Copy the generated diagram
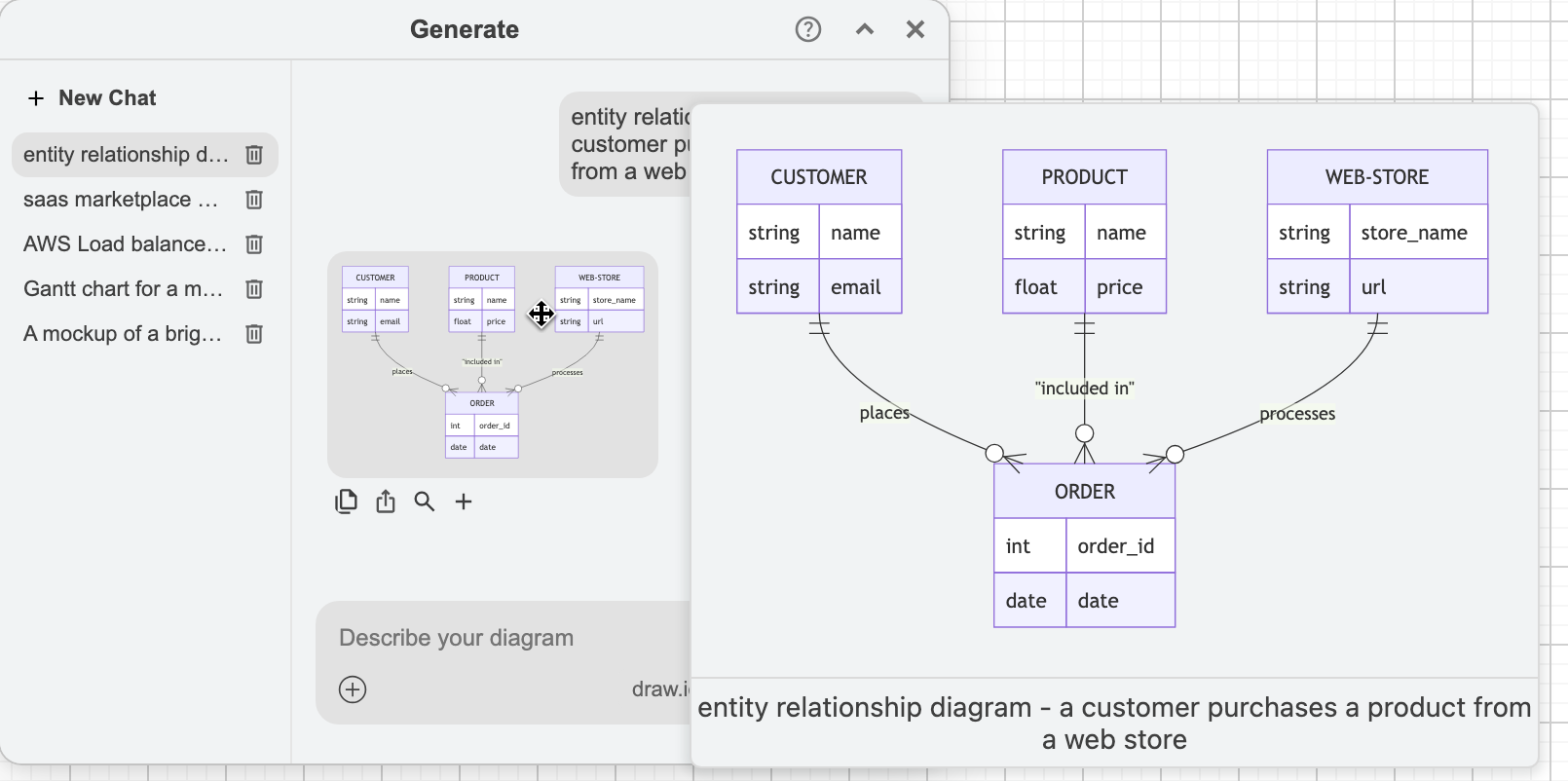This screenshot has width=1568, height=781. (346, 502)
